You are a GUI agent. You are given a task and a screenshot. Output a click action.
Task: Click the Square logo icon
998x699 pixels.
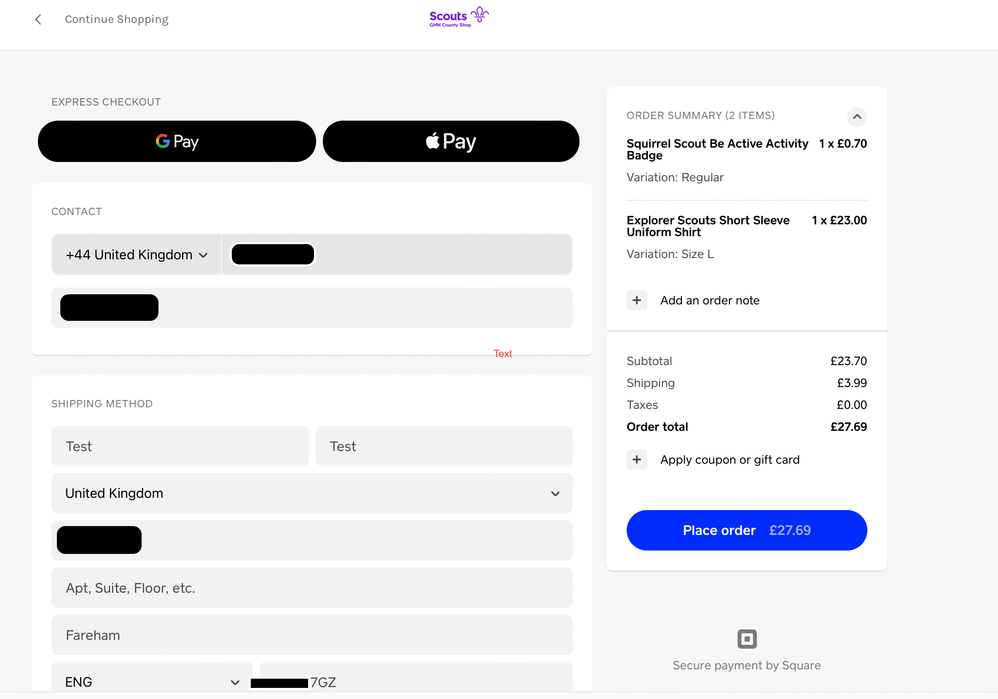pyautogui.click(x=747, y=639)
